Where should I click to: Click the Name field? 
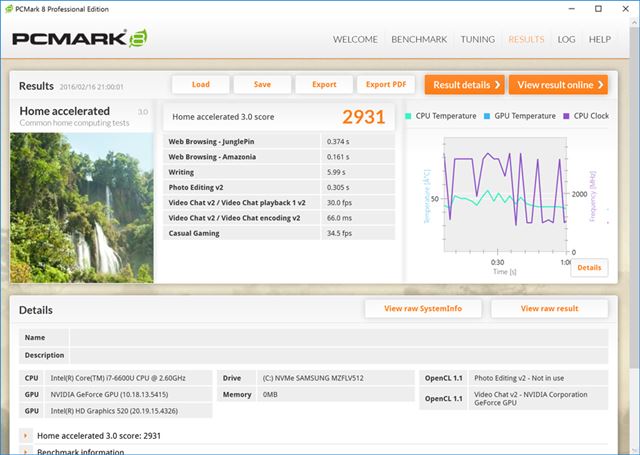click(339, 337)
